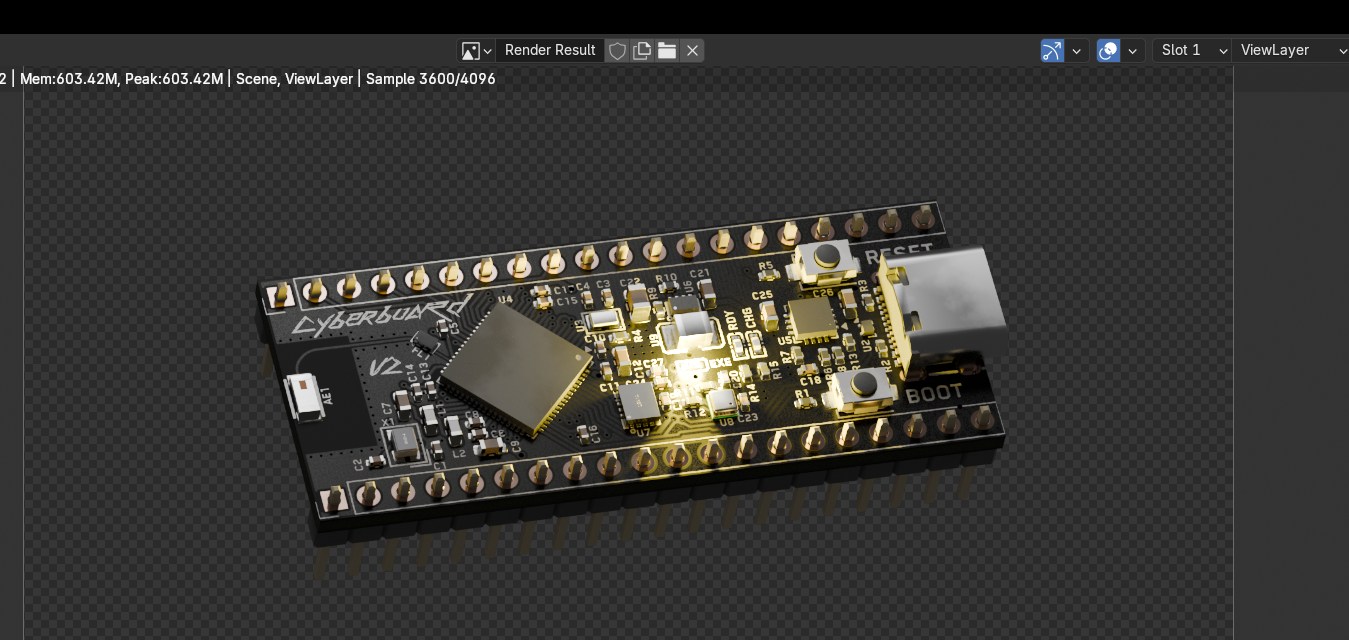1349x640 pixels.
Task: Expand the overlays options dropdown arrow
Action: click(1133, 50)
